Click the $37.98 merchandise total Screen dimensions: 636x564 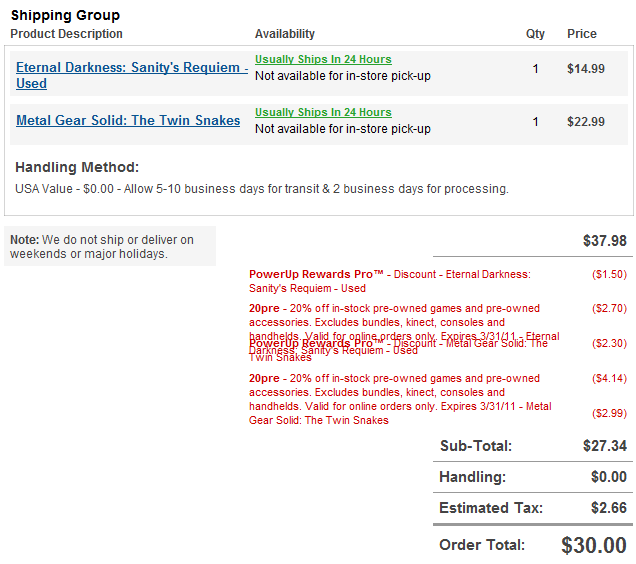(x=604, y=241)
